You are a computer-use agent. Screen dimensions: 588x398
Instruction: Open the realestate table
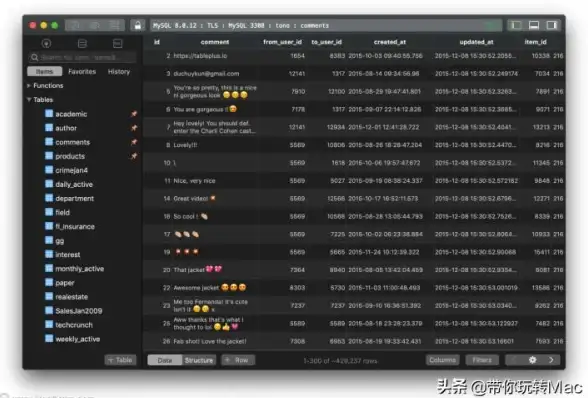point(71,297)
